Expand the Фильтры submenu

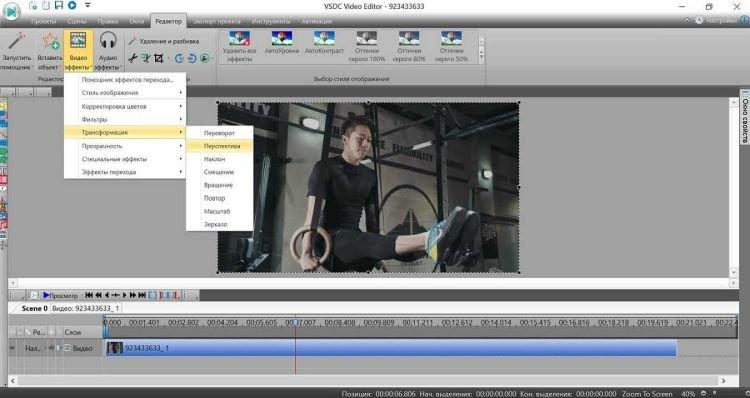125,119
